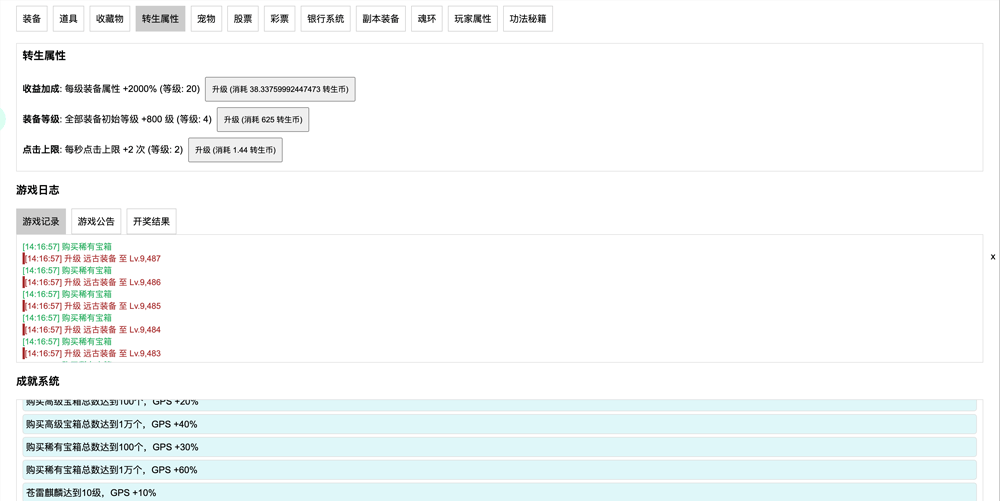
Task: Open the 开奖结果 log tab
Action: (x=151, y=222)
